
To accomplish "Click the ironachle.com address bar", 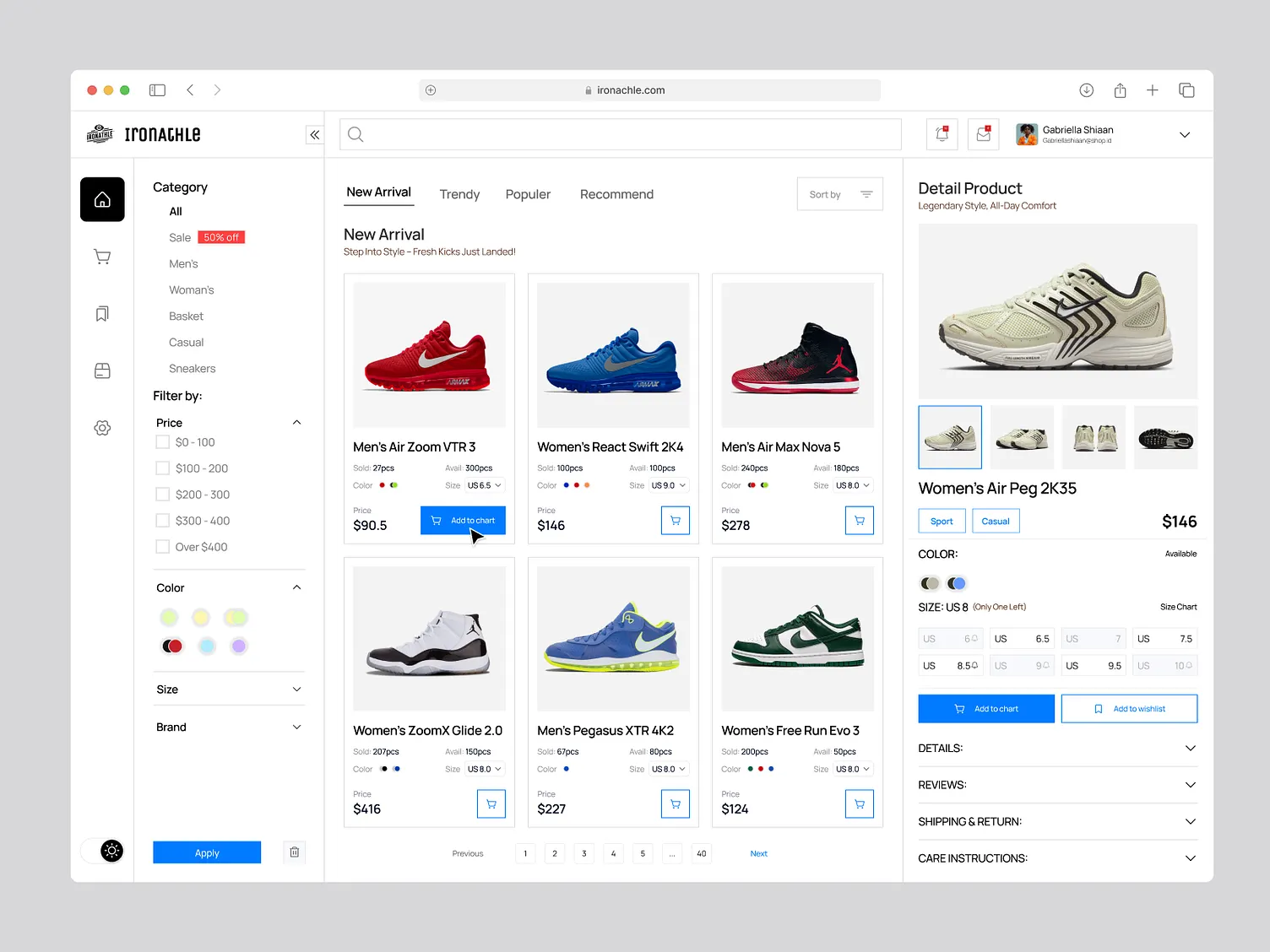I will pos(649,90).
